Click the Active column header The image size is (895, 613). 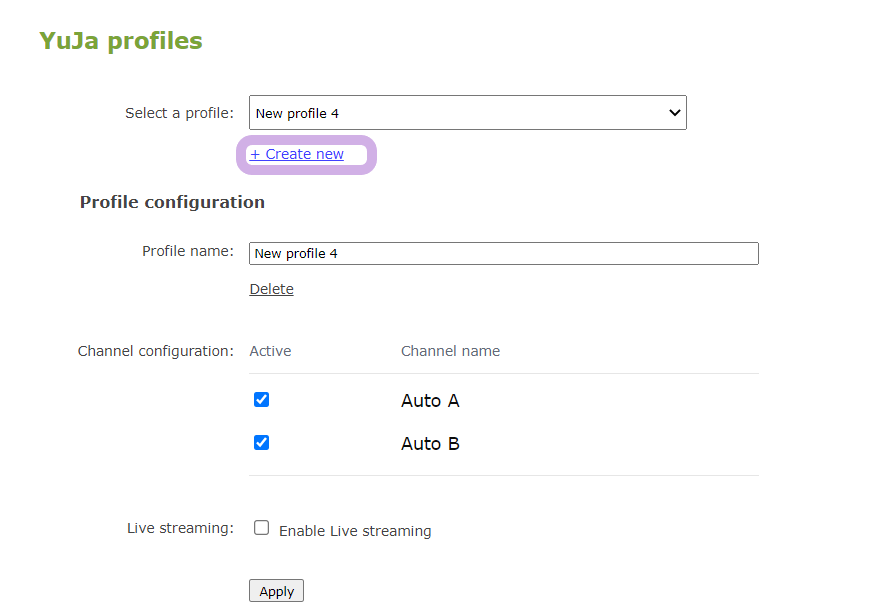coord(270,351)
